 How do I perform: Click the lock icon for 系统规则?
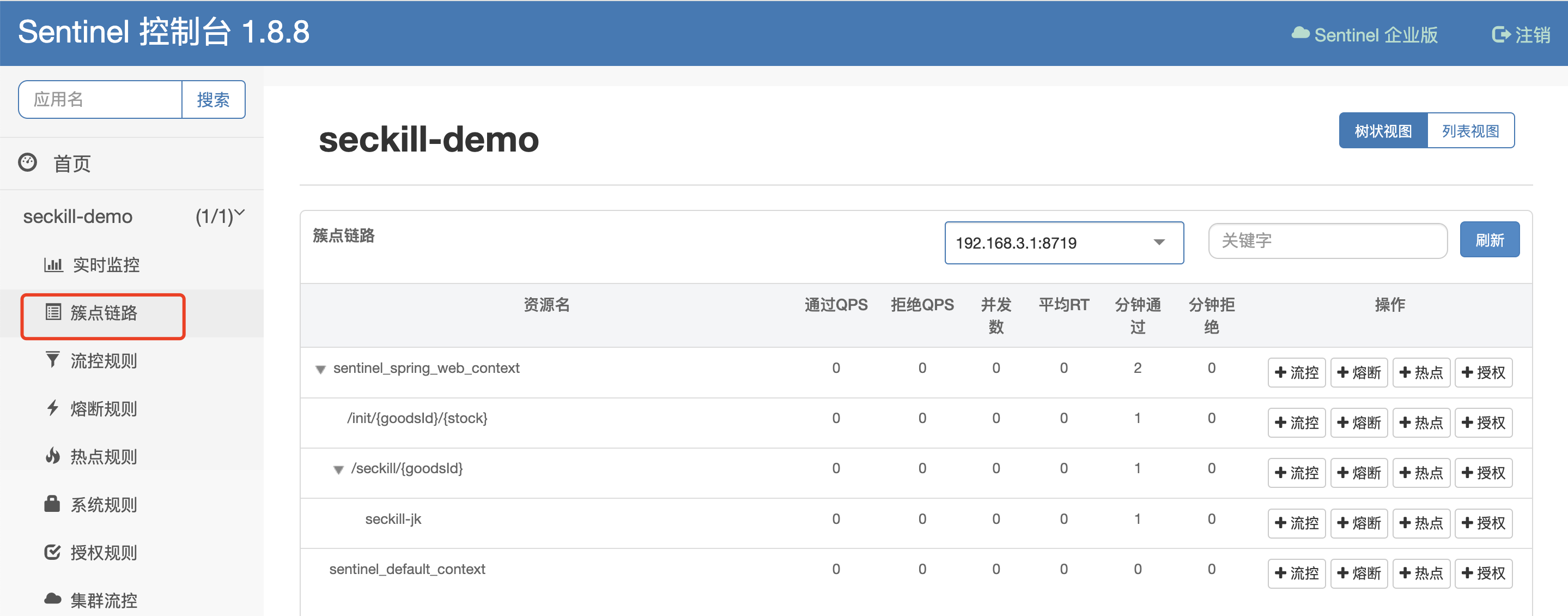coord(52,504)
